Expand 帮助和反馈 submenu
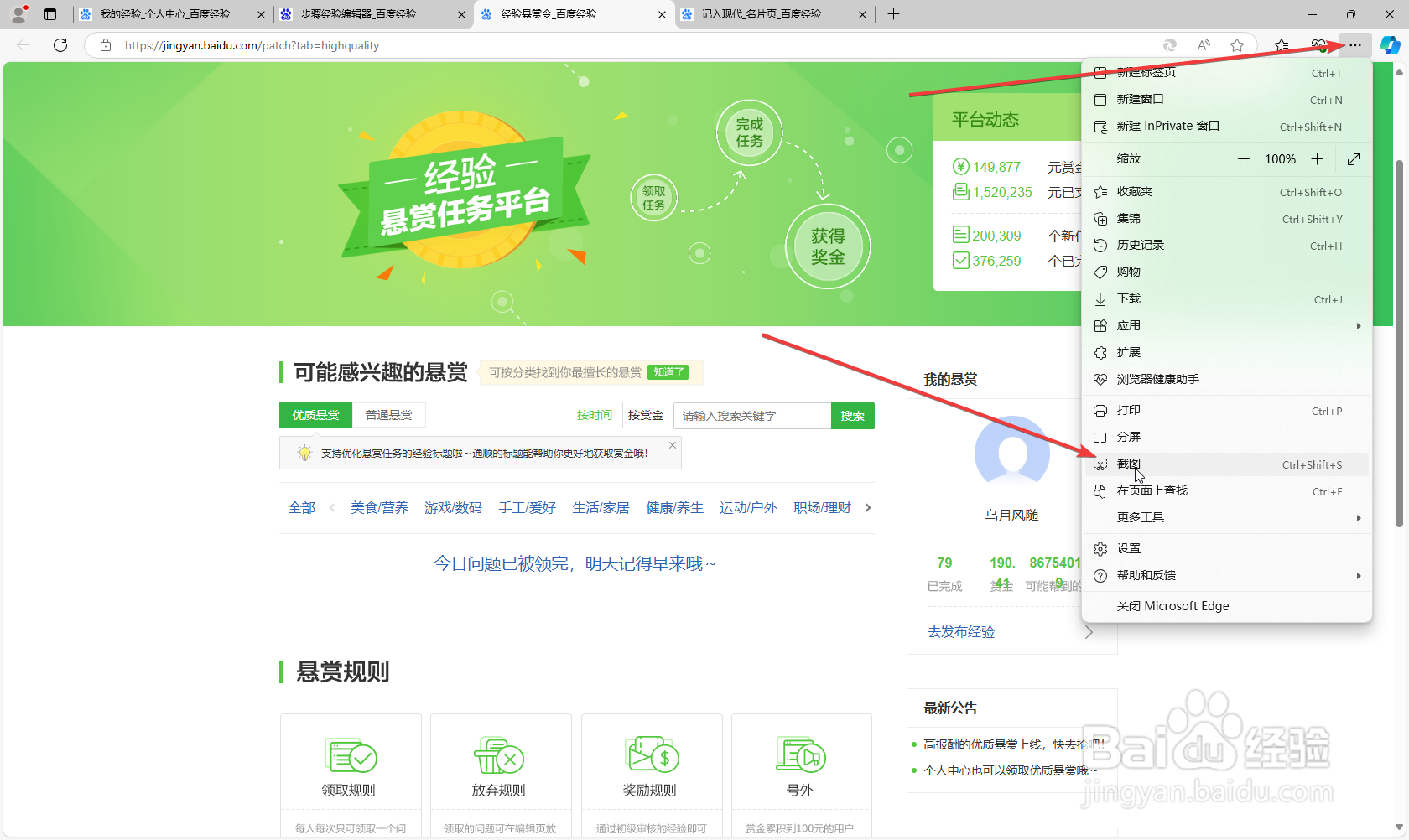Viewport: 1409px width, 840px height. (1227, 576)
